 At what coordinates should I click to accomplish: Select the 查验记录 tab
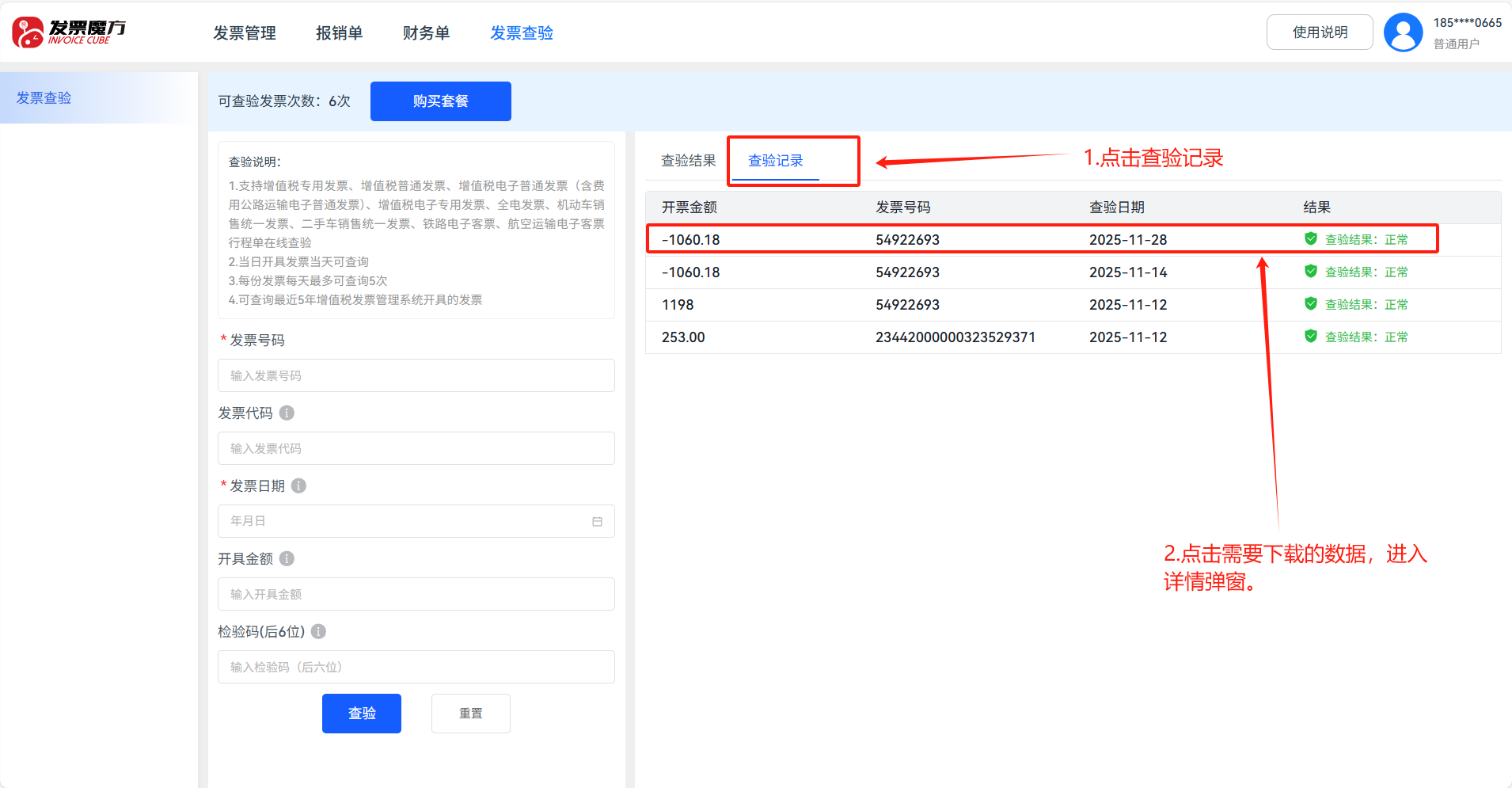pyautogui.click(x=775, y=161)
